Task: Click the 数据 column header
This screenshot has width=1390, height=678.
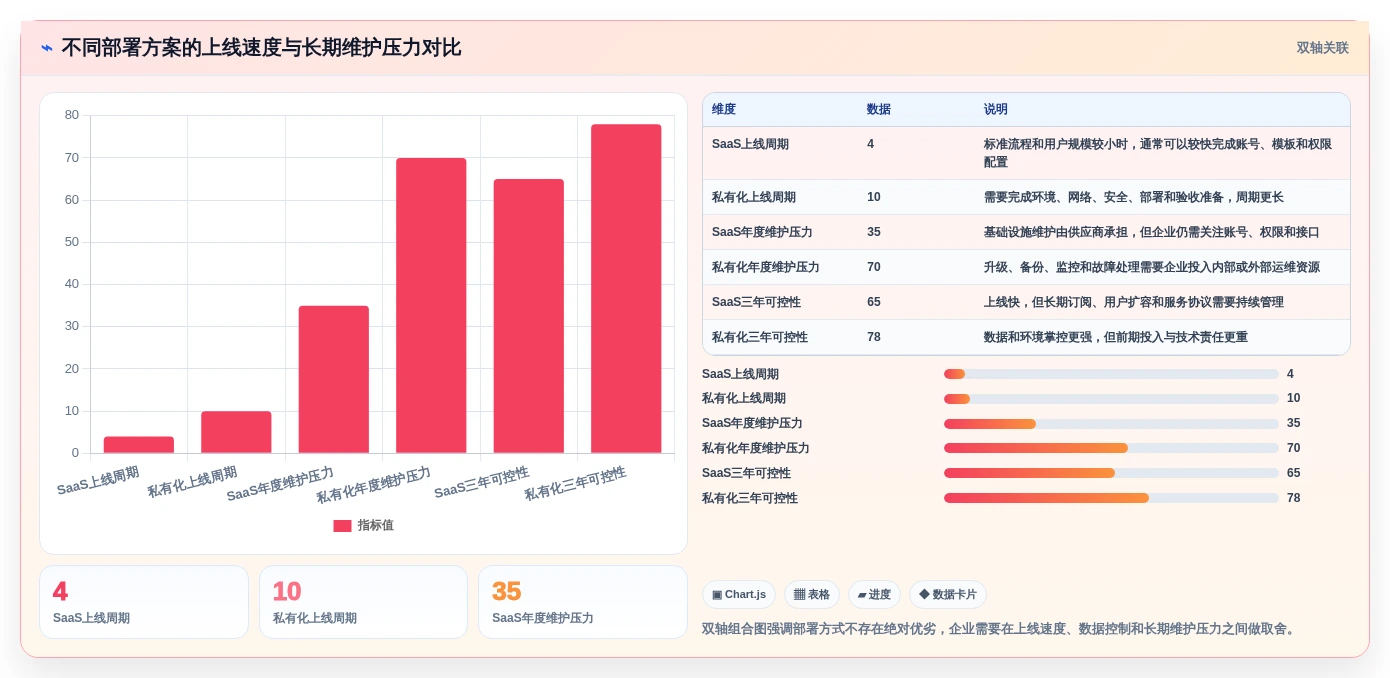Action: point(879,110)
